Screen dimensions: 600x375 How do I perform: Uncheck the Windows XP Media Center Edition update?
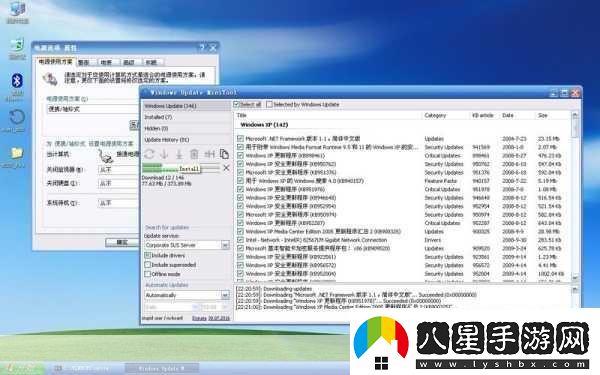(x=240, y=232)
